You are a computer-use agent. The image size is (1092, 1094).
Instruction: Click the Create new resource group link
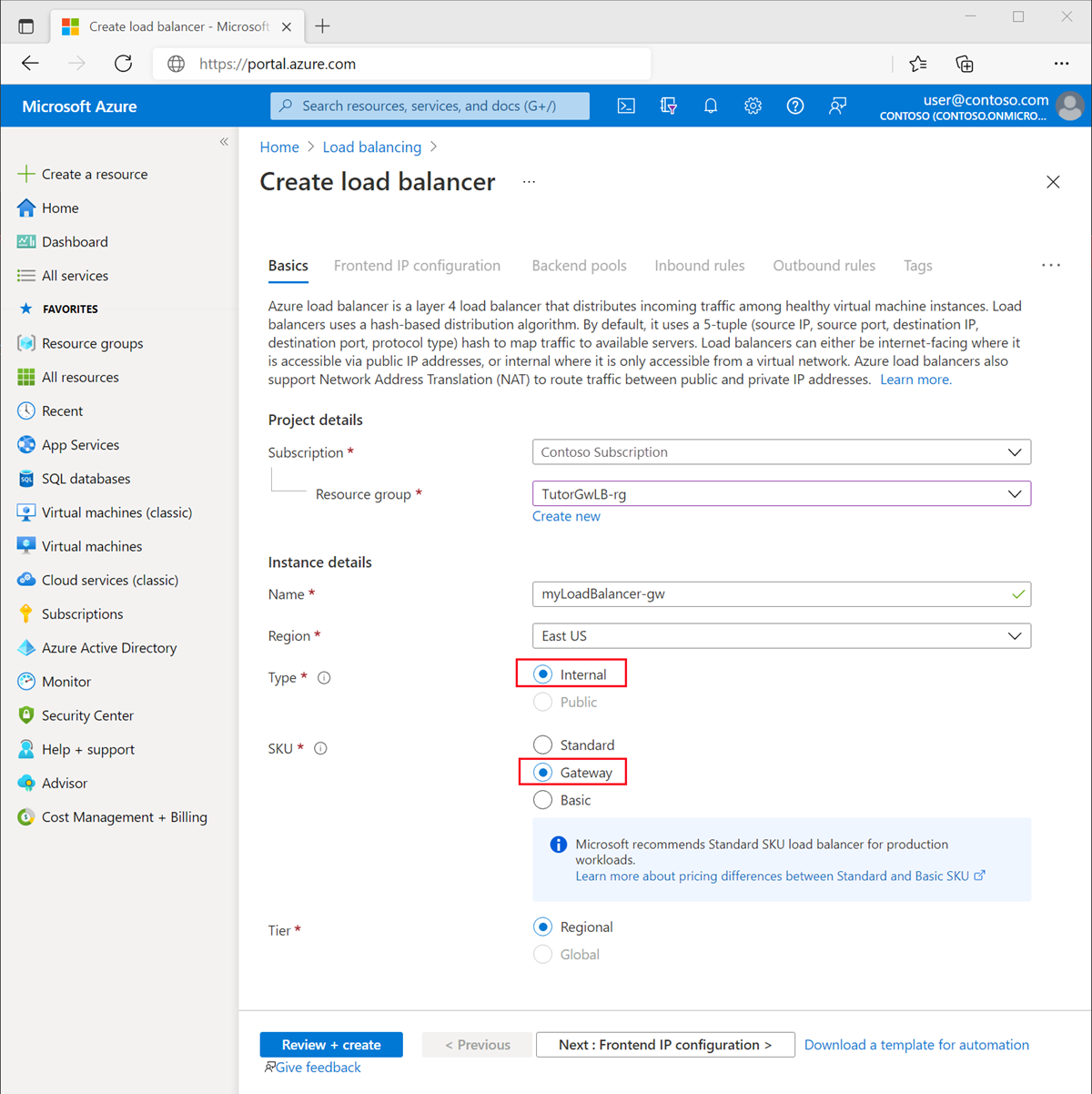(x=566, y=516)
